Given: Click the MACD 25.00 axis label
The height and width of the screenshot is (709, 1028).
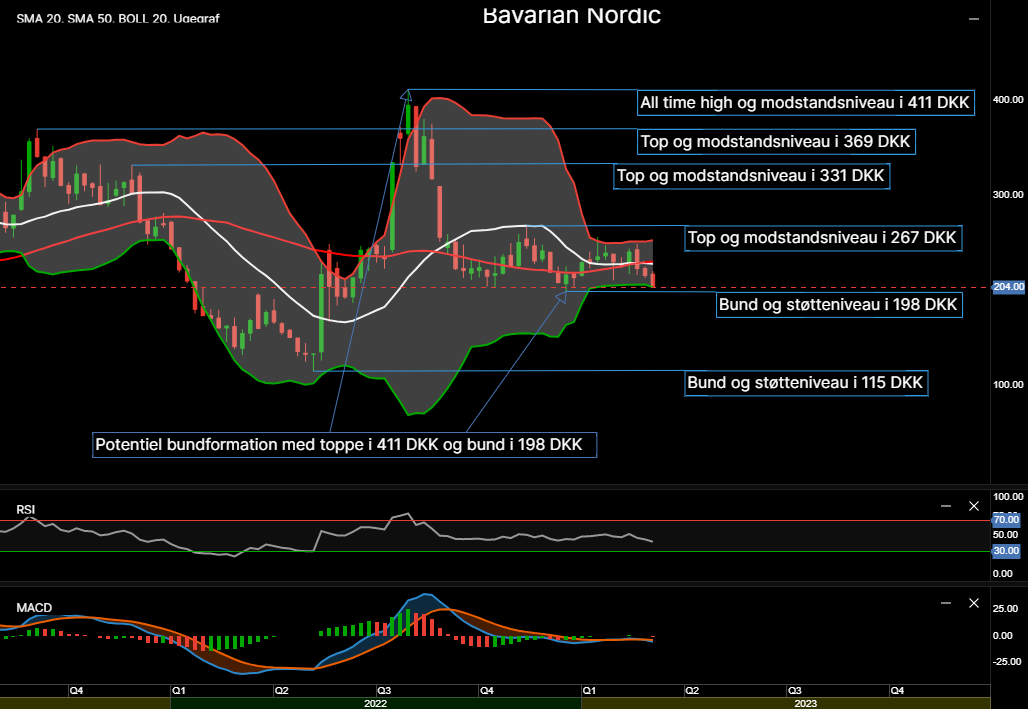Looking at the screenshot, I should click(1006, 609).
